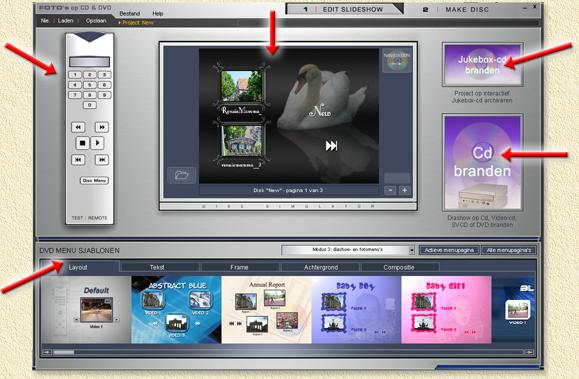Image resolution: width=579 pixels, height=379 pixels.
Task: Click number 8 on the remote keypad
Action: [x=89, y=95]
